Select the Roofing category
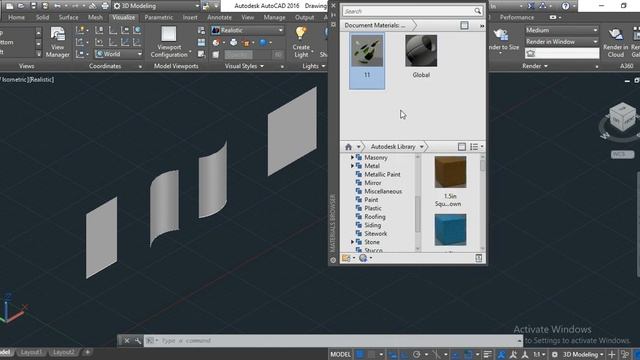This screenshot has width=640, height=360. (x=375, y=217)
